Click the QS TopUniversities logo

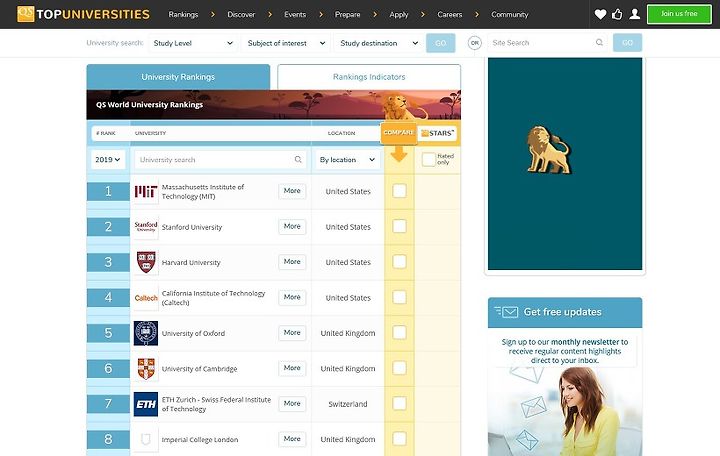[83, 14]
